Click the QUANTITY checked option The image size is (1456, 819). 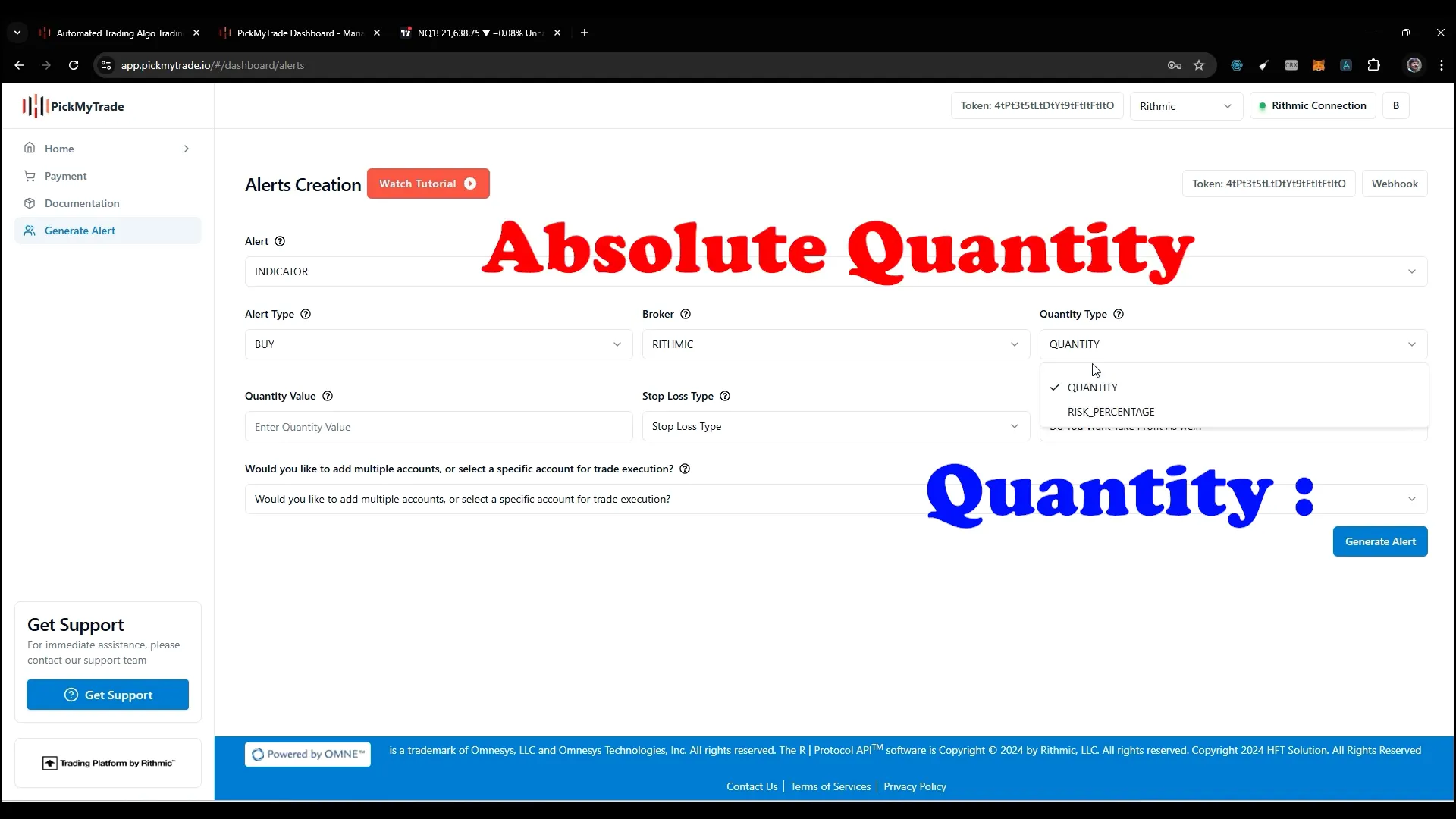click(1093, 387)
